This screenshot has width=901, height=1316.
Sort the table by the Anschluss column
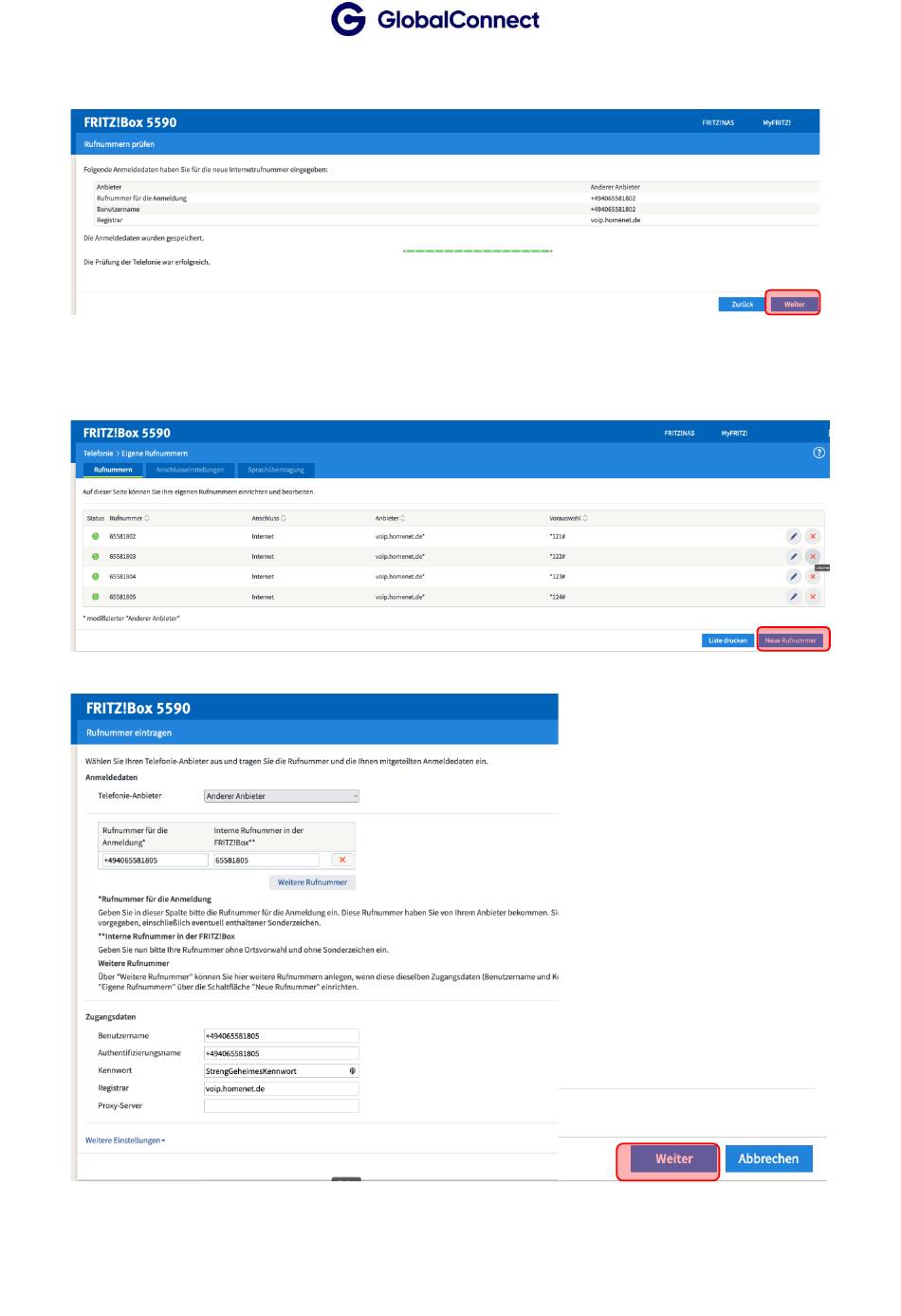click(x=268, y=518)
